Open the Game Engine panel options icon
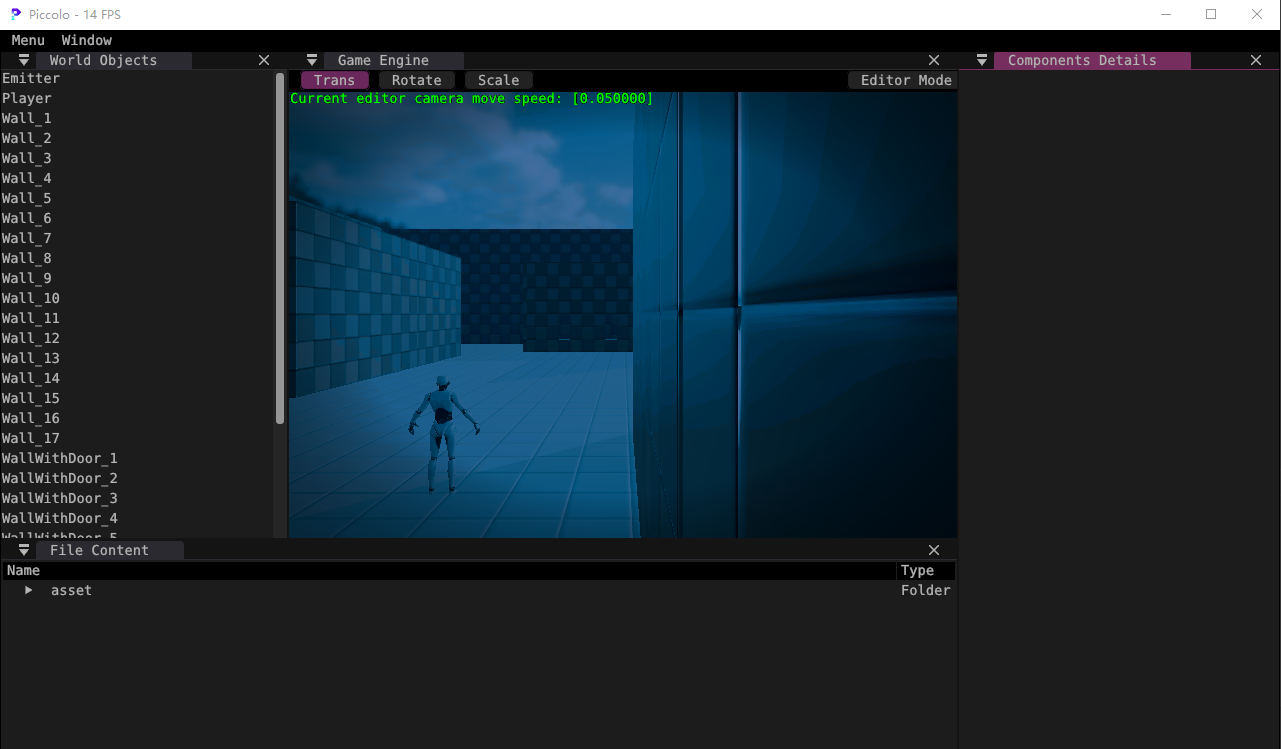Viewport: 1281px width, 749px height. (310, 60)
